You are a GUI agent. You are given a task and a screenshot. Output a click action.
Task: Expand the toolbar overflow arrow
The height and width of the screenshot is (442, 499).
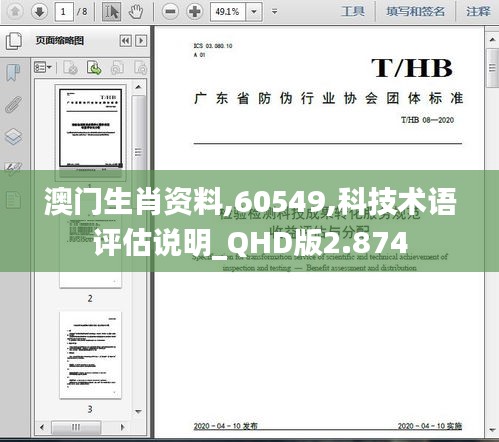pyautogui.click(x=274, y=12)
